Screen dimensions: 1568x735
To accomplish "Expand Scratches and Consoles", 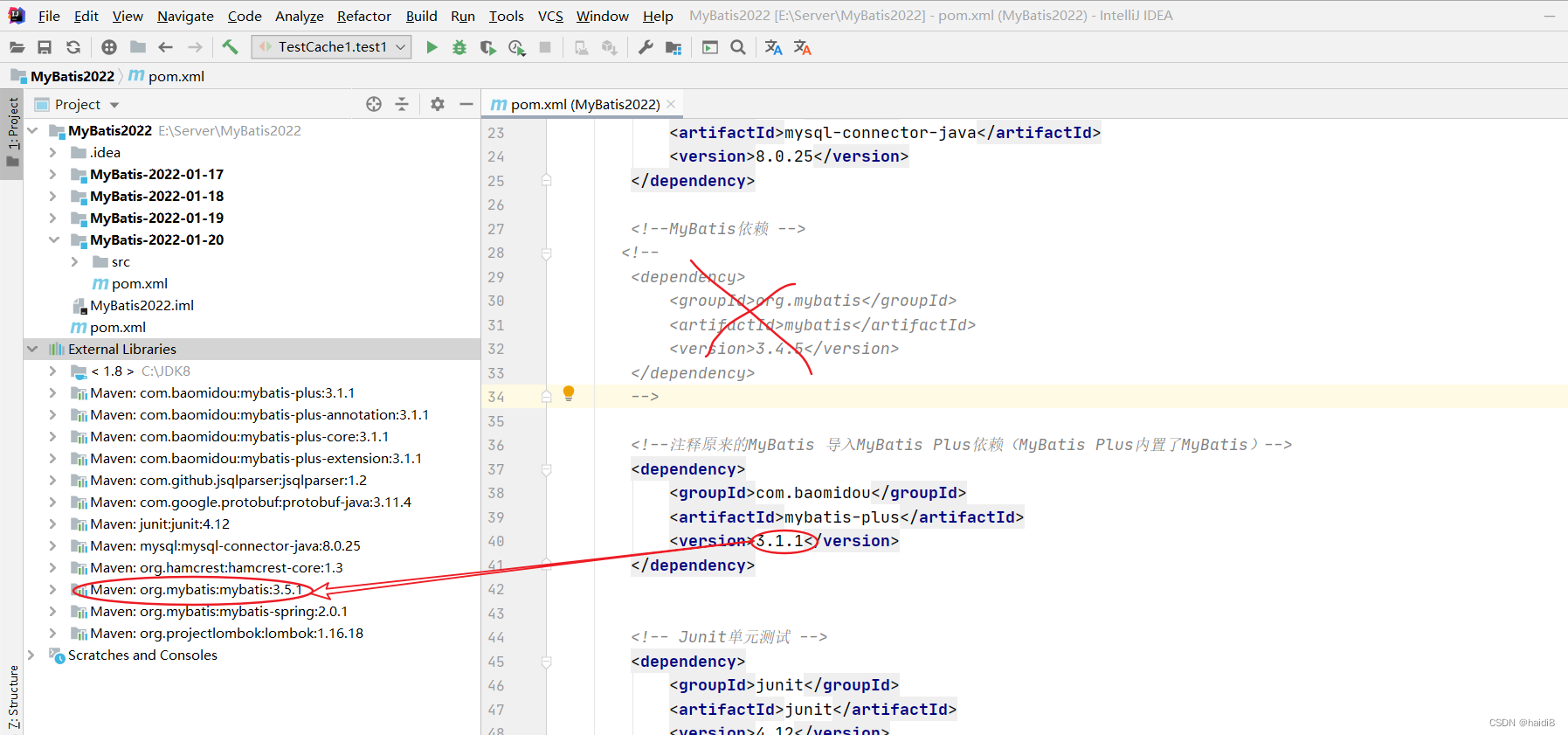I will [x=31, y=655].
